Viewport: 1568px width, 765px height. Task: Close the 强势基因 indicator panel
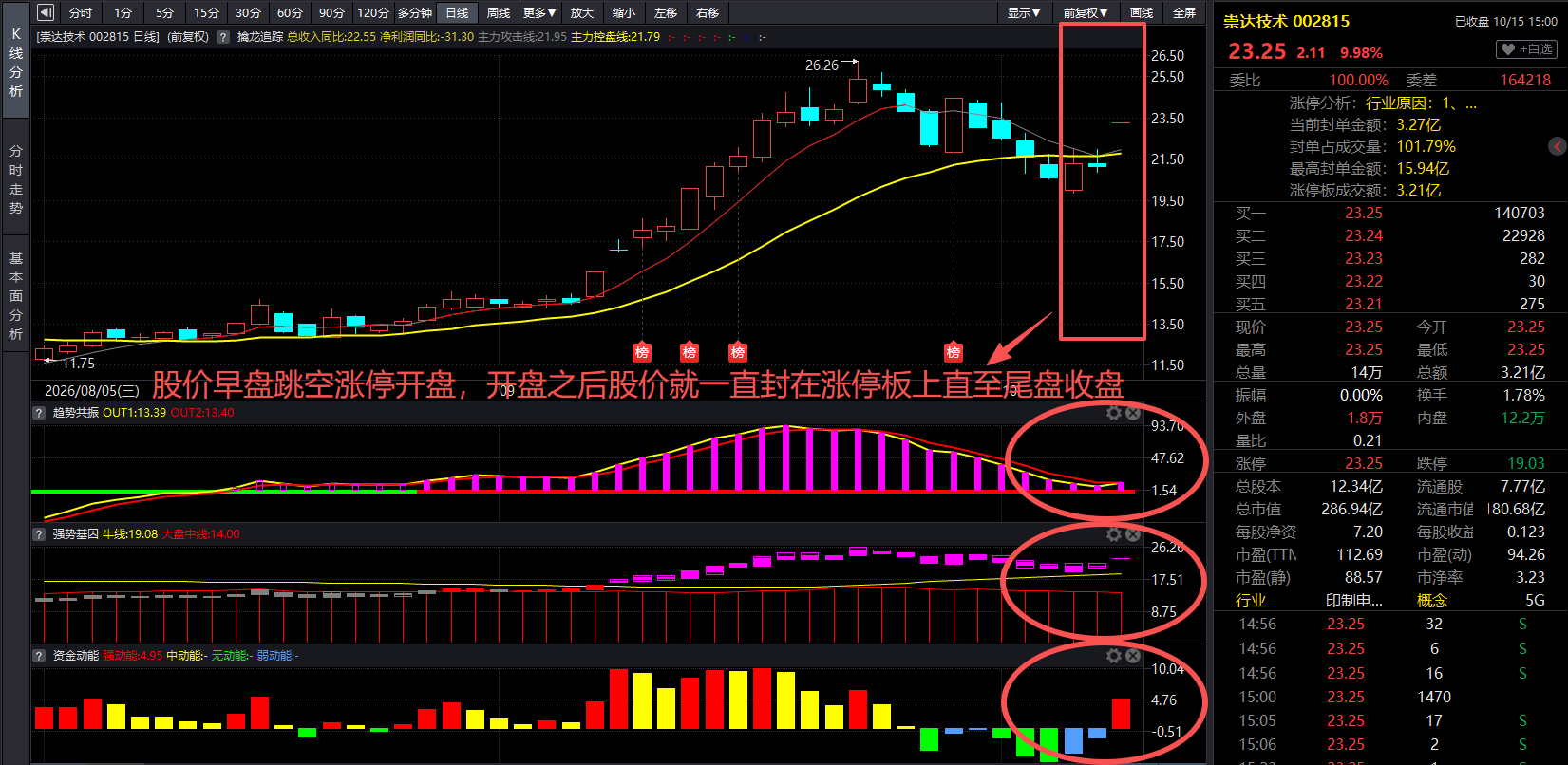coord(1133,534)
